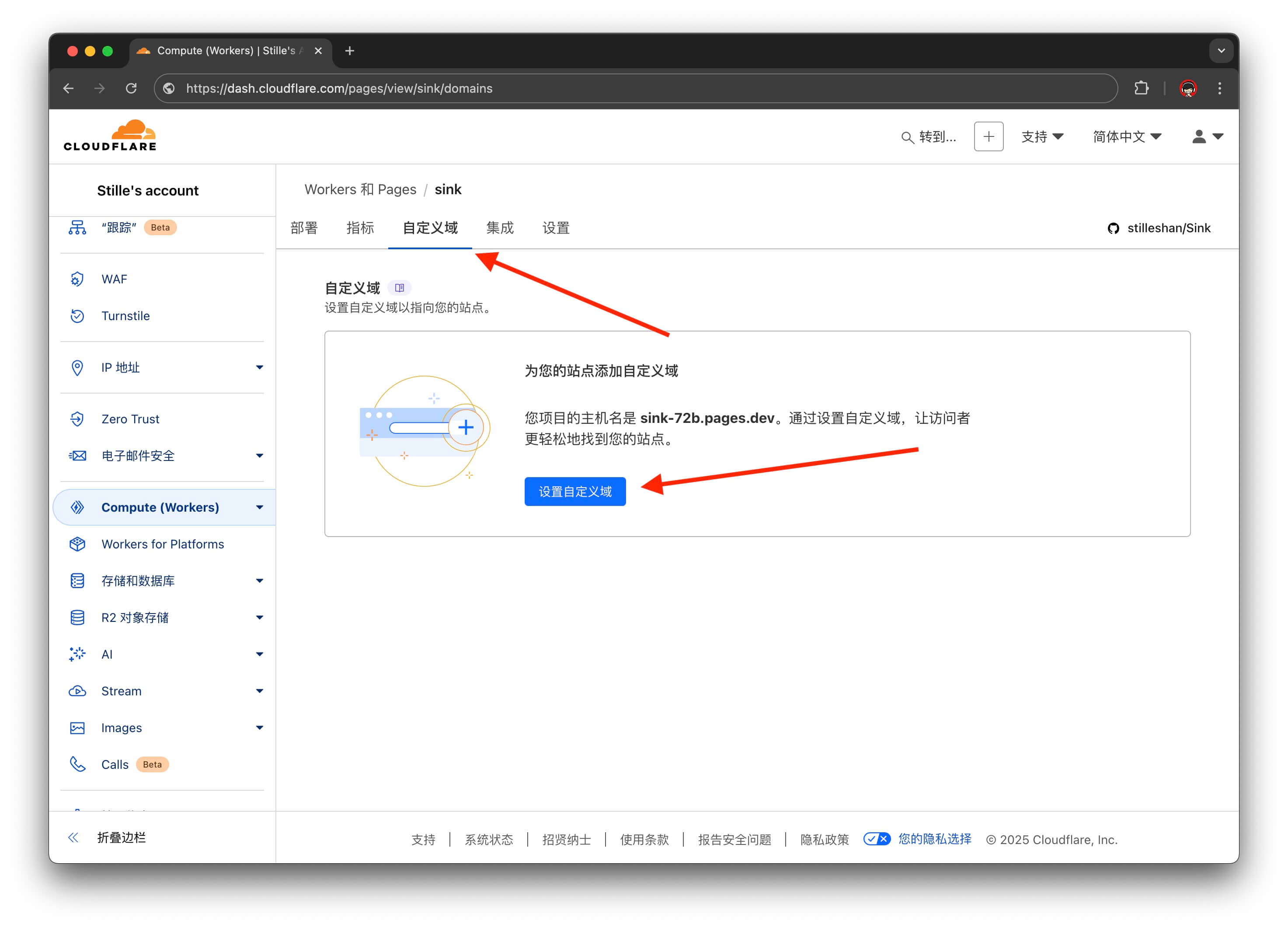Open the Chrome three-dot menu
Viewport: 1288px width, 928px height.
[x=1219, y=88]
